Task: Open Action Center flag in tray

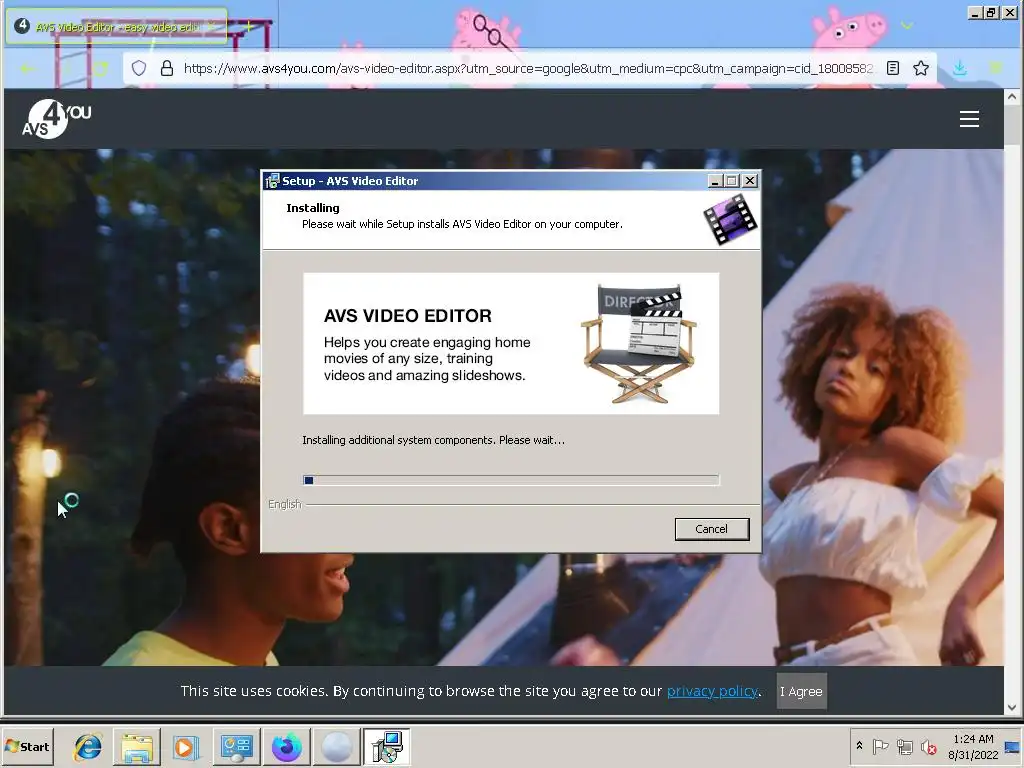Action: pyautogui.click(x=880, y=746)
